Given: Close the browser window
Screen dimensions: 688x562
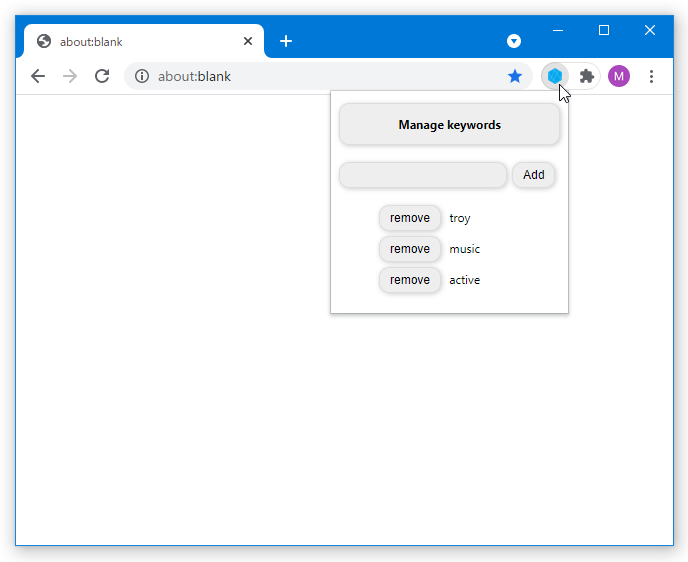Looking at the screenshot, I should click(650, 30).
